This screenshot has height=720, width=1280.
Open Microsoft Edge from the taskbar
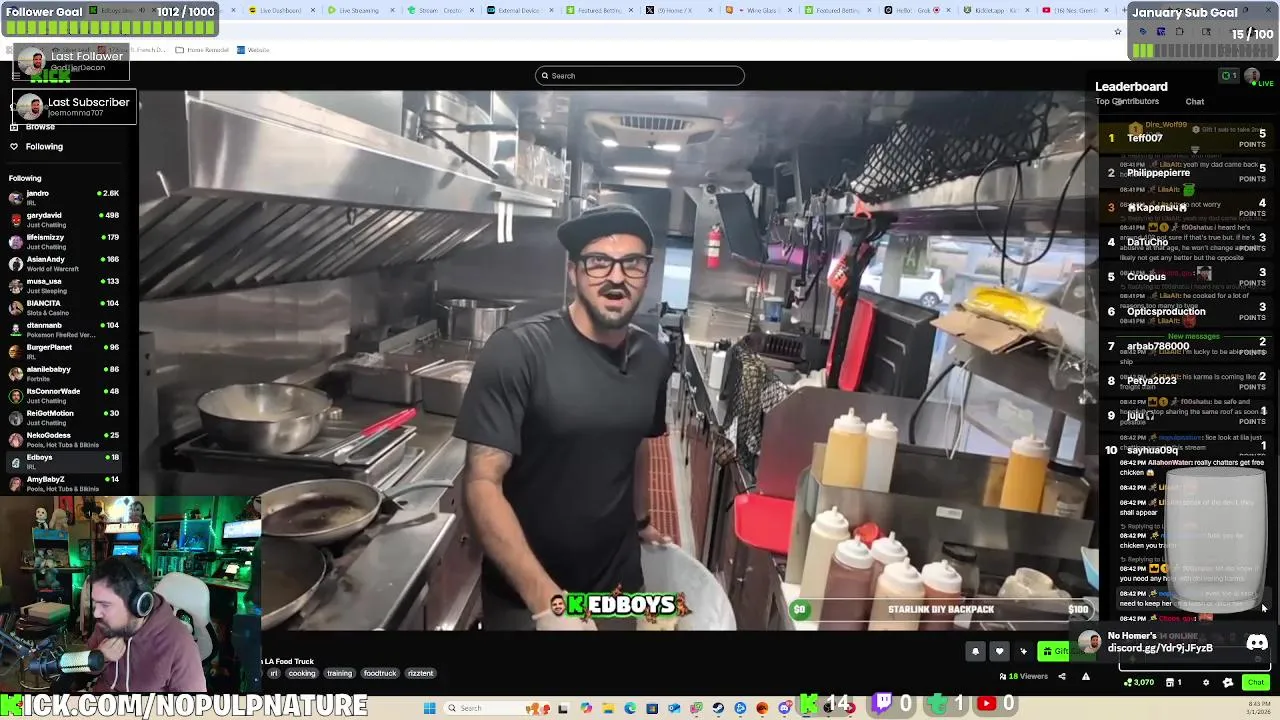pyautogui.click(x=630, y=708)
